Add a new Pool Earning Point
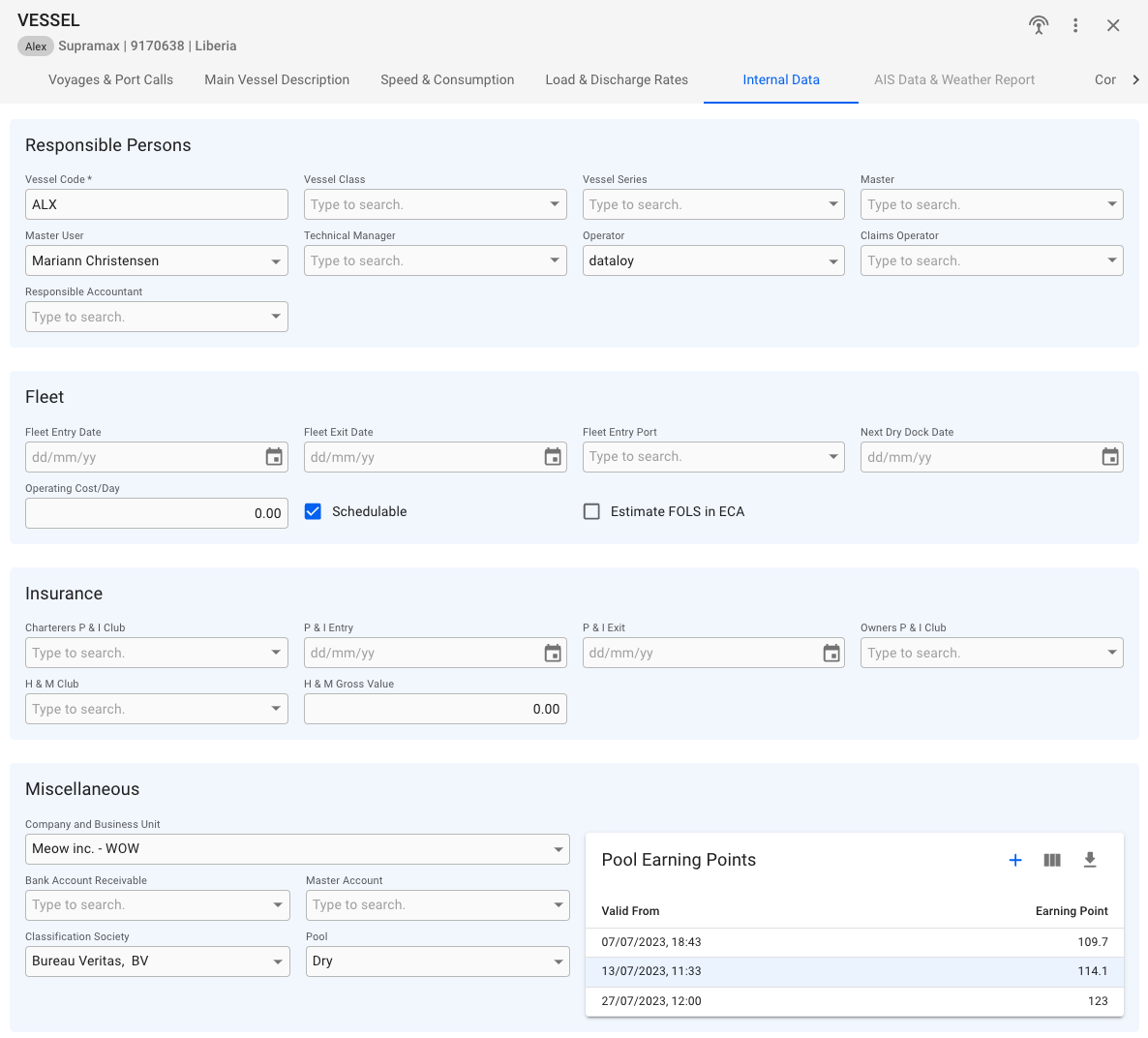 (1015, 860)
